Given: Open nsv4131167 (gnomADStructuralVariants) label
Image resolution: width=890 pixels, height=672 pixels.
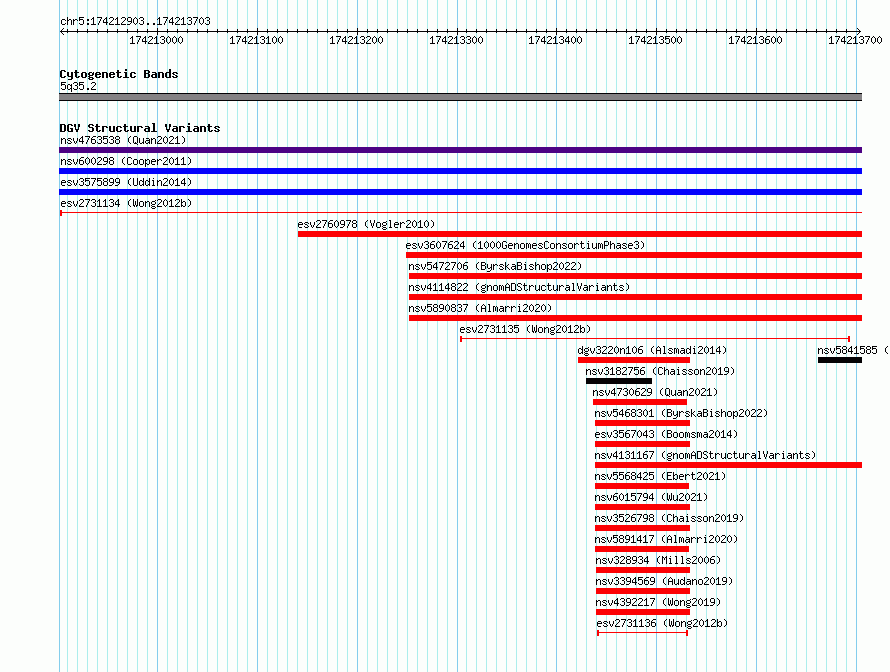Looking at the screenshot, I should [705, 455].
